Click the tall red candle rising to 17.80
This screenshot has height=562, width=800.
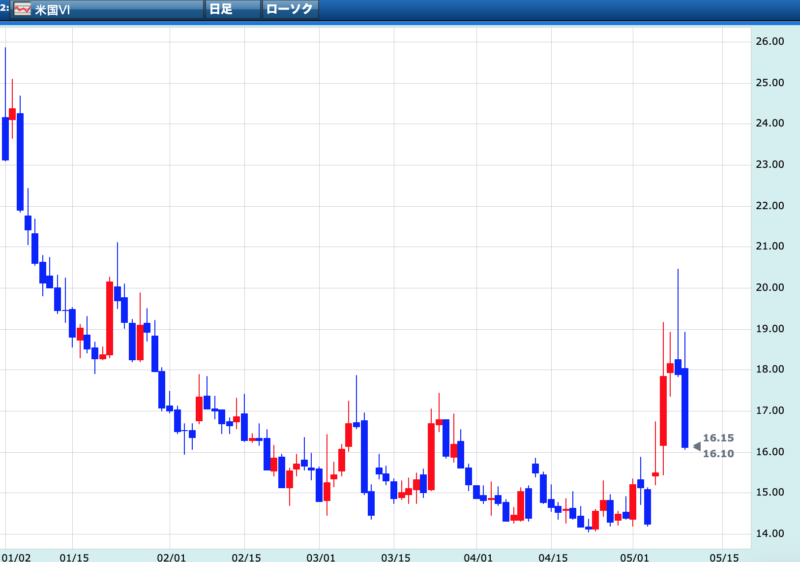click(663, 411)
